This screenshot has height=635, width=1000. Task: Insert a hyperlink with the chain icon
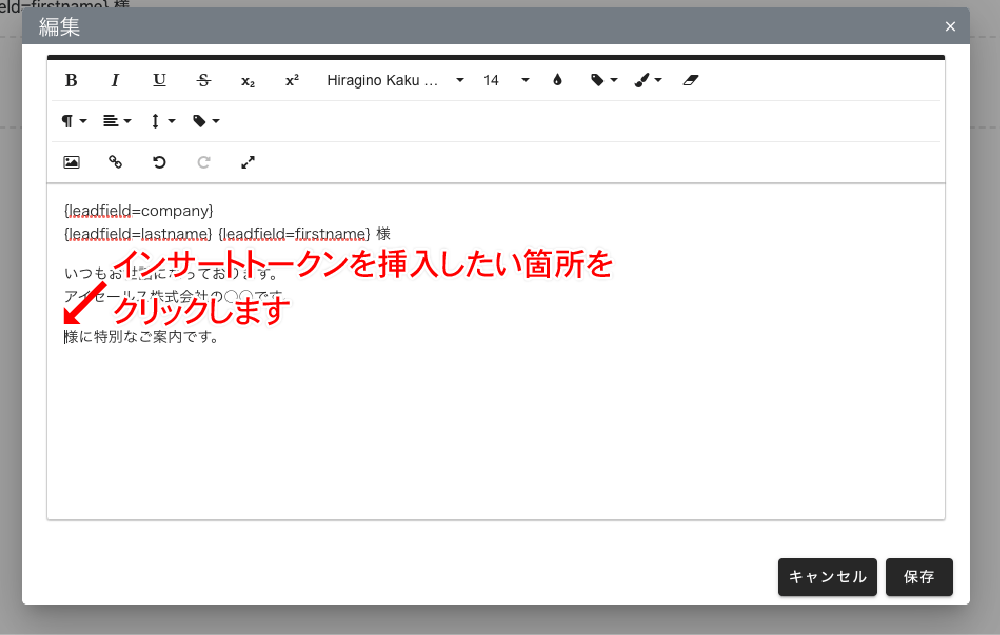pyautogui.click(x=115, y=162)
